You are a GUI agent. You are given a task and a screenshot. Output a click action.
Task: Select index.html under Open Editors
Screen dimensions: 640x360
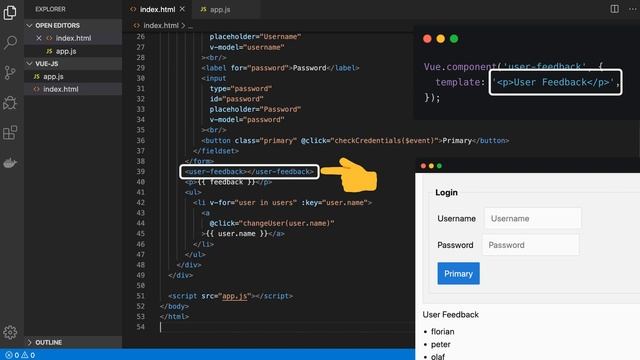pyautogui.click(x=73, y=38)
